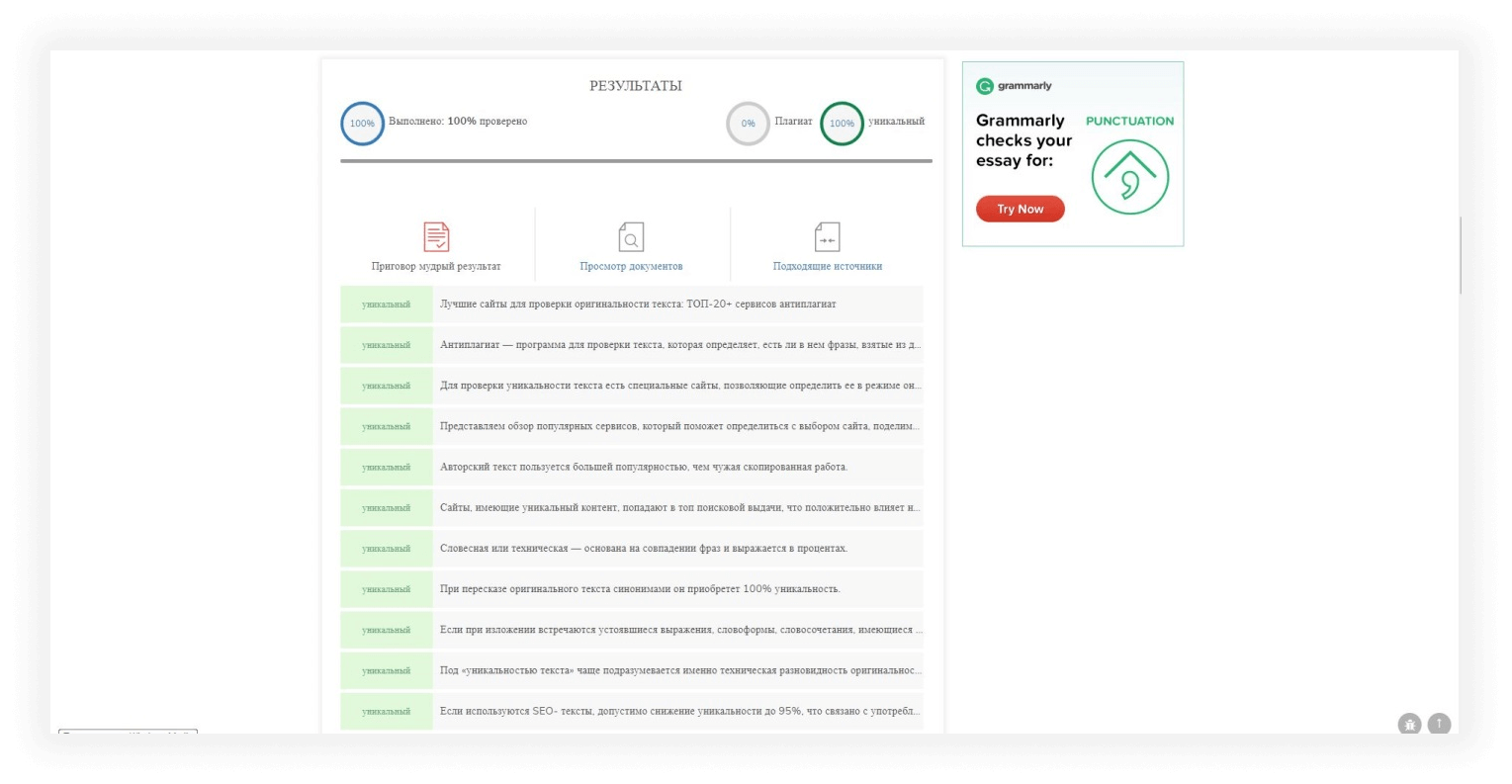The width and height of the screenshot is (1512, 784).
Task: Select row 'Сайты, имеющие уникальный контент'
Action: tap(632, 507)
